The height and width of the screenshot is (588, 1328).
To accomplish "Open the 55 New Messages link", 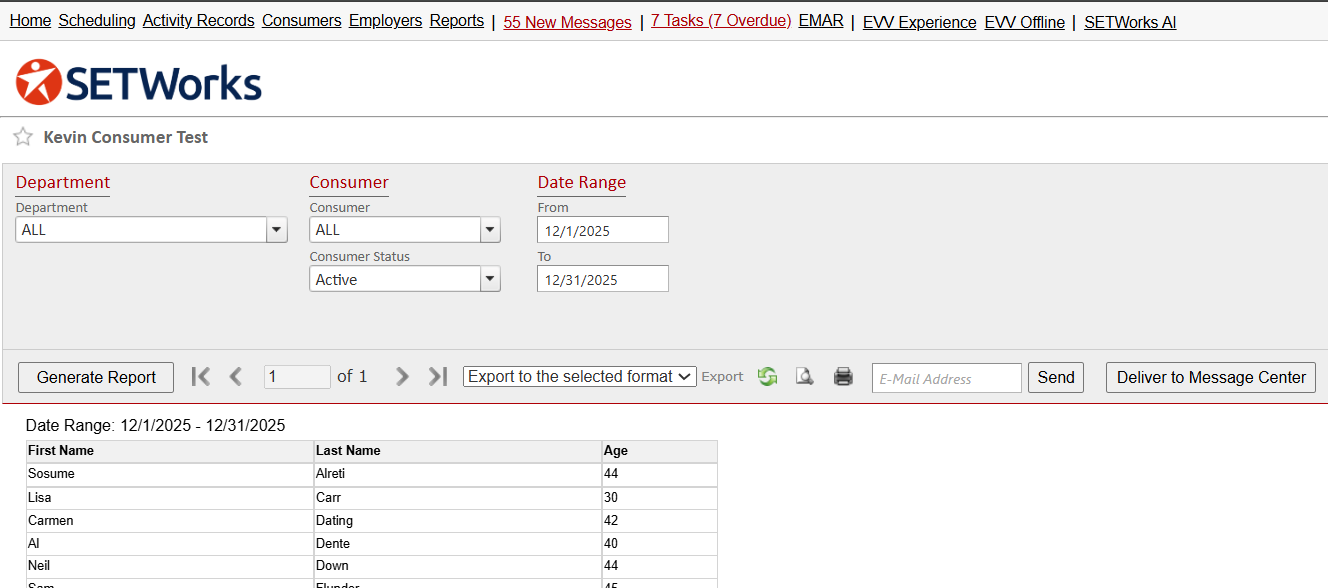I will coord(567,22).
